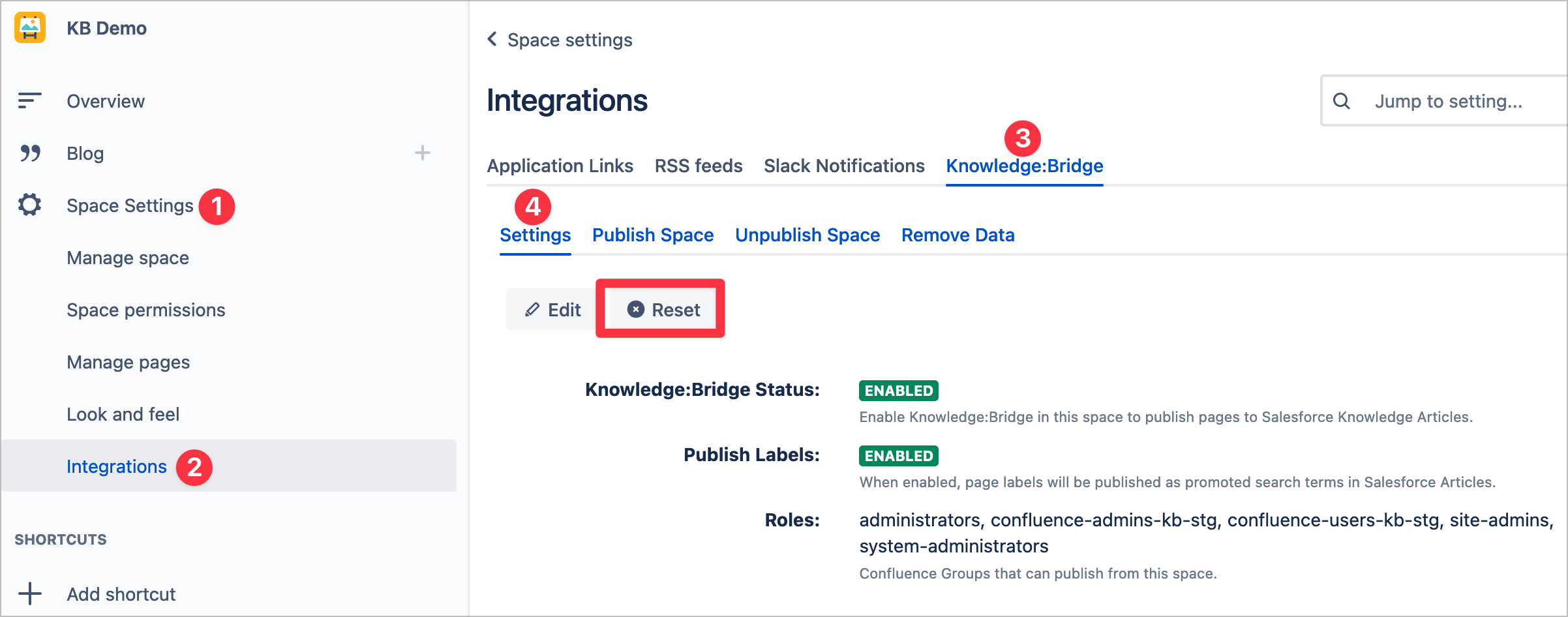Switch to the Application Links tab
The height and width of the screenshot is (617, 1568).
click(x=560, y=166)
